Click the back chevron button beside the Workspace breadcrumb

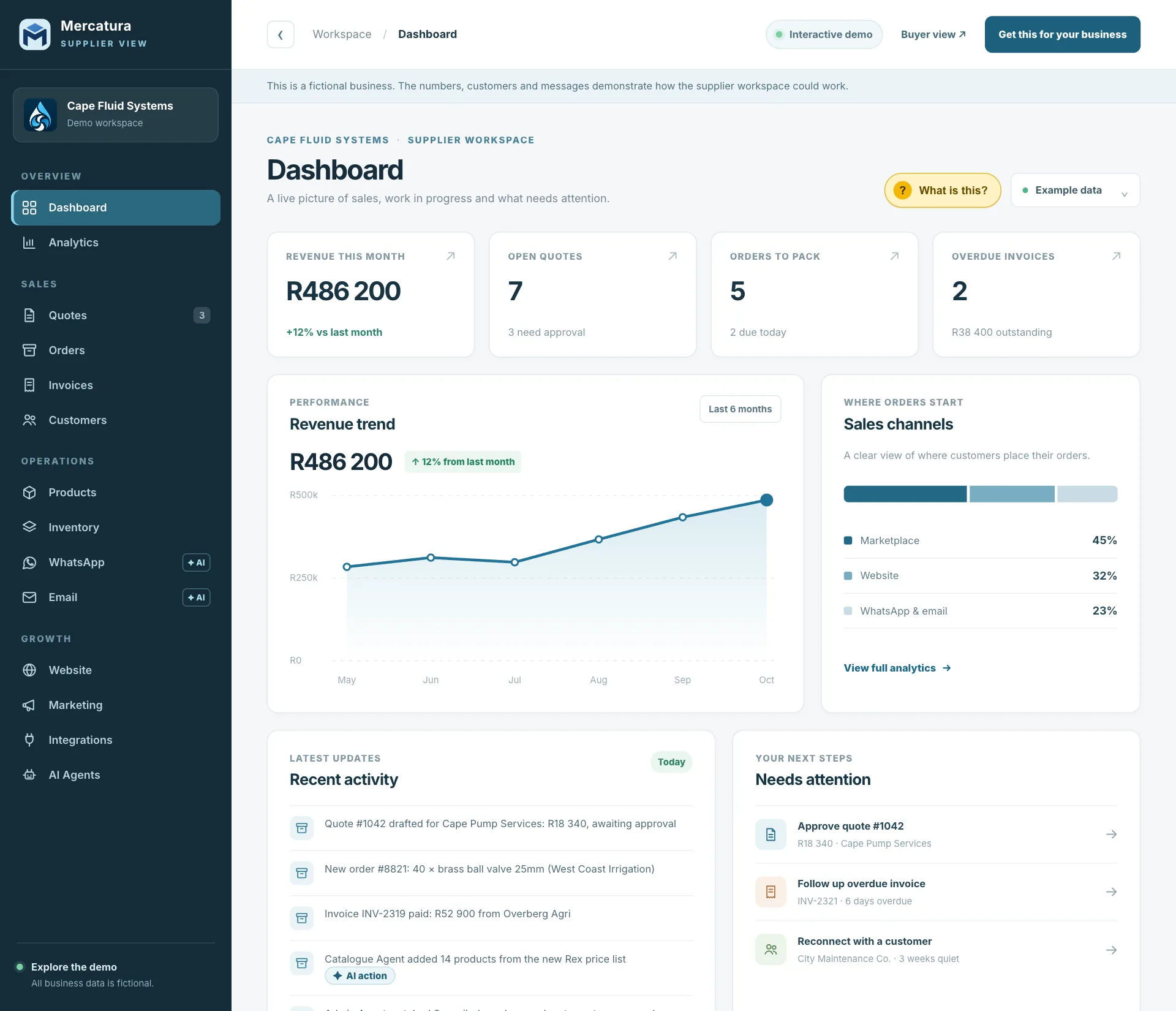pyautogui.click(x=281, y=34)
